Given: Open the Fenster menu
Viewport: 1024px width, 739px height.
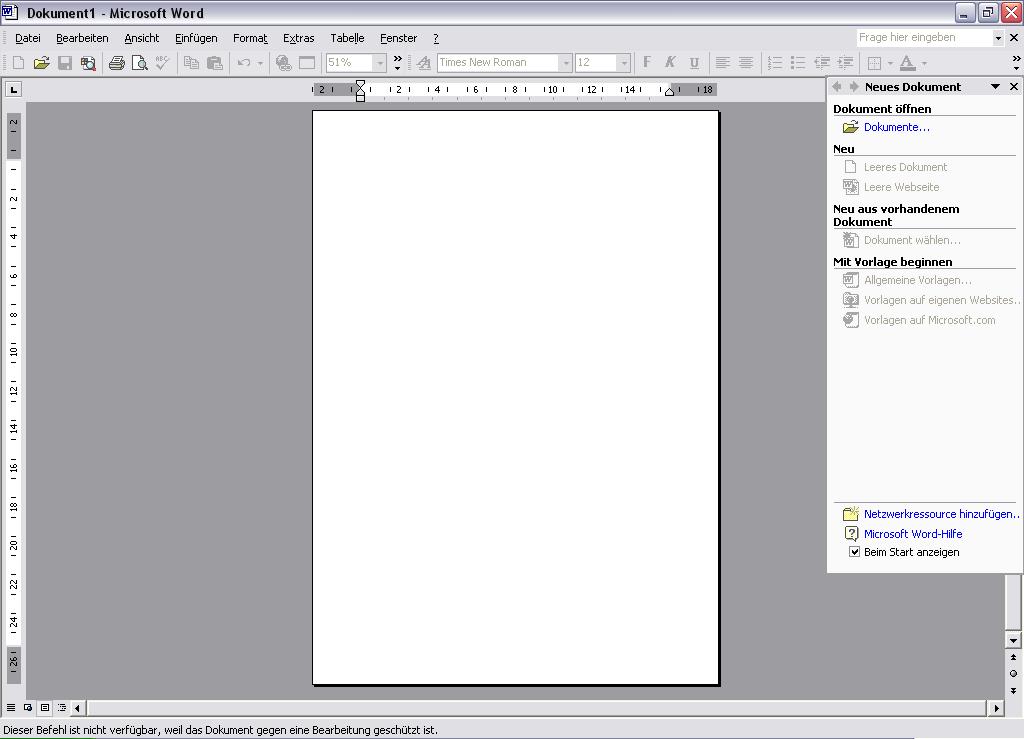Looking at the screenshot, I should (398, 38).
